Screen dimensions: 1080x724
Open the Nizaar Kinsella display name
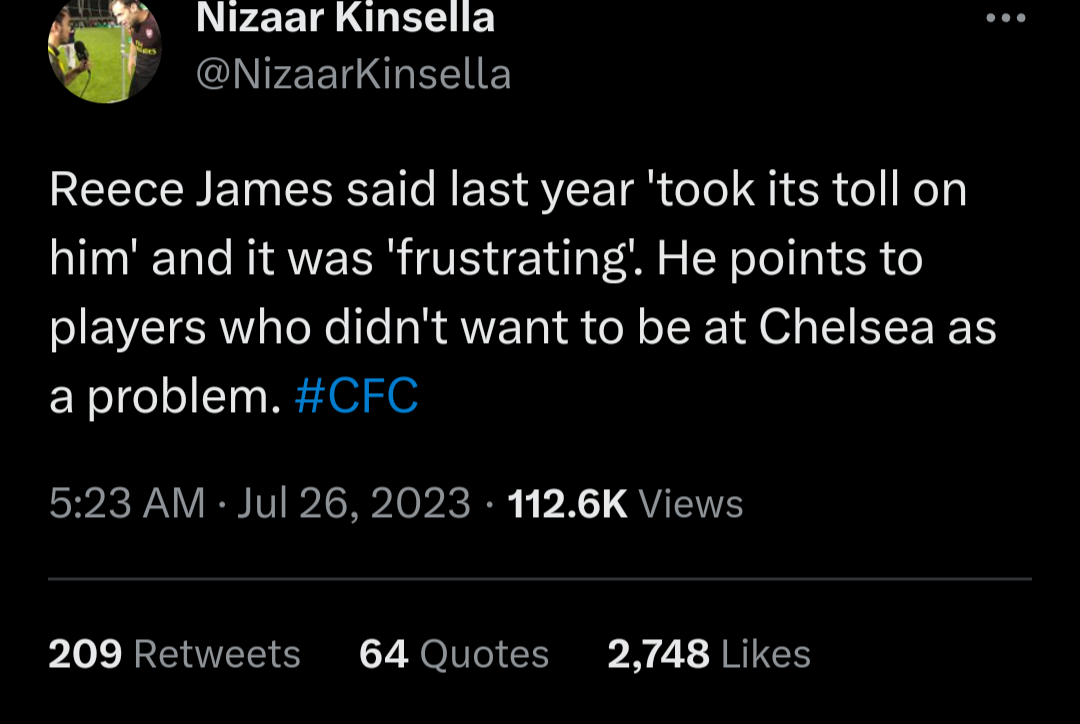click(345, 18)
